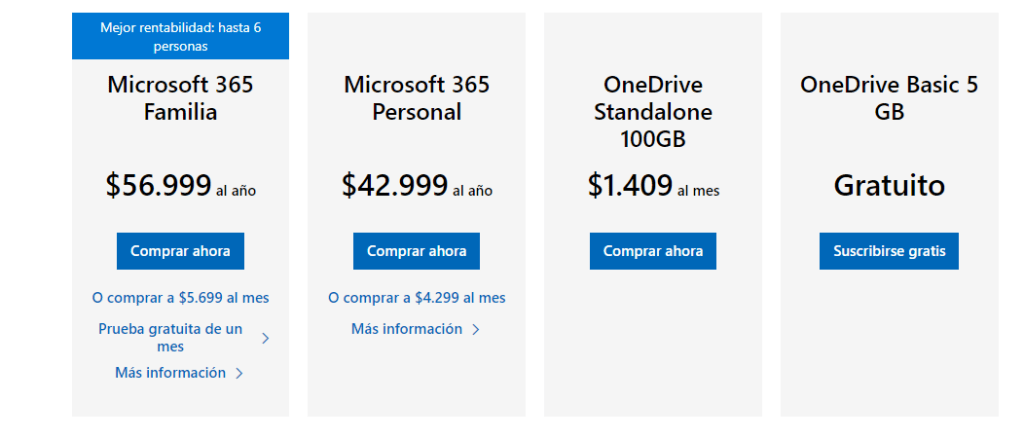
Task: Click the chevron beside Prueba gratuita de un mes
Action: tap(265, 338)
